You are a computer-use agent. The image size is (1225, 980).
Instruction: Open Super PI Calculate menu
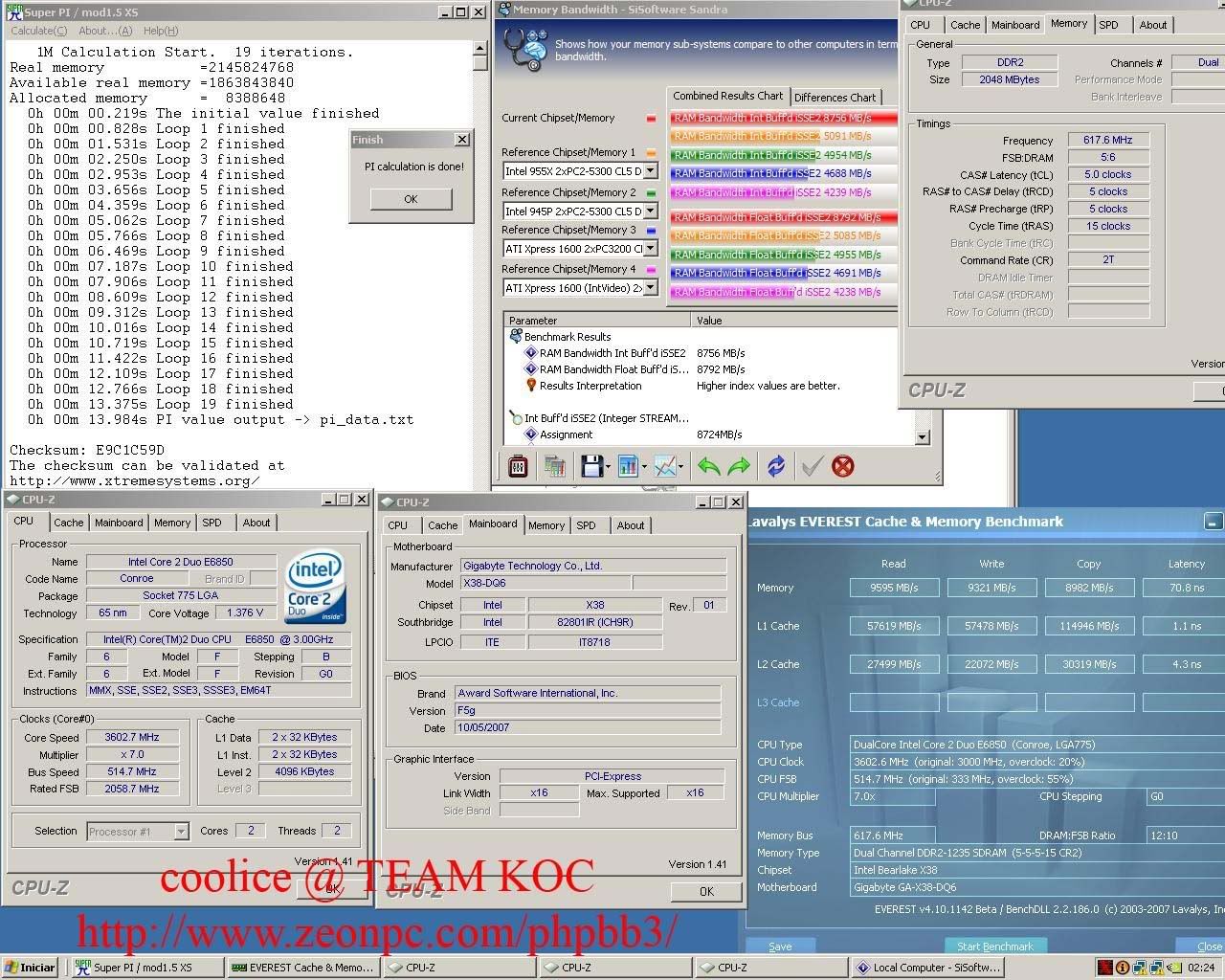38,31
